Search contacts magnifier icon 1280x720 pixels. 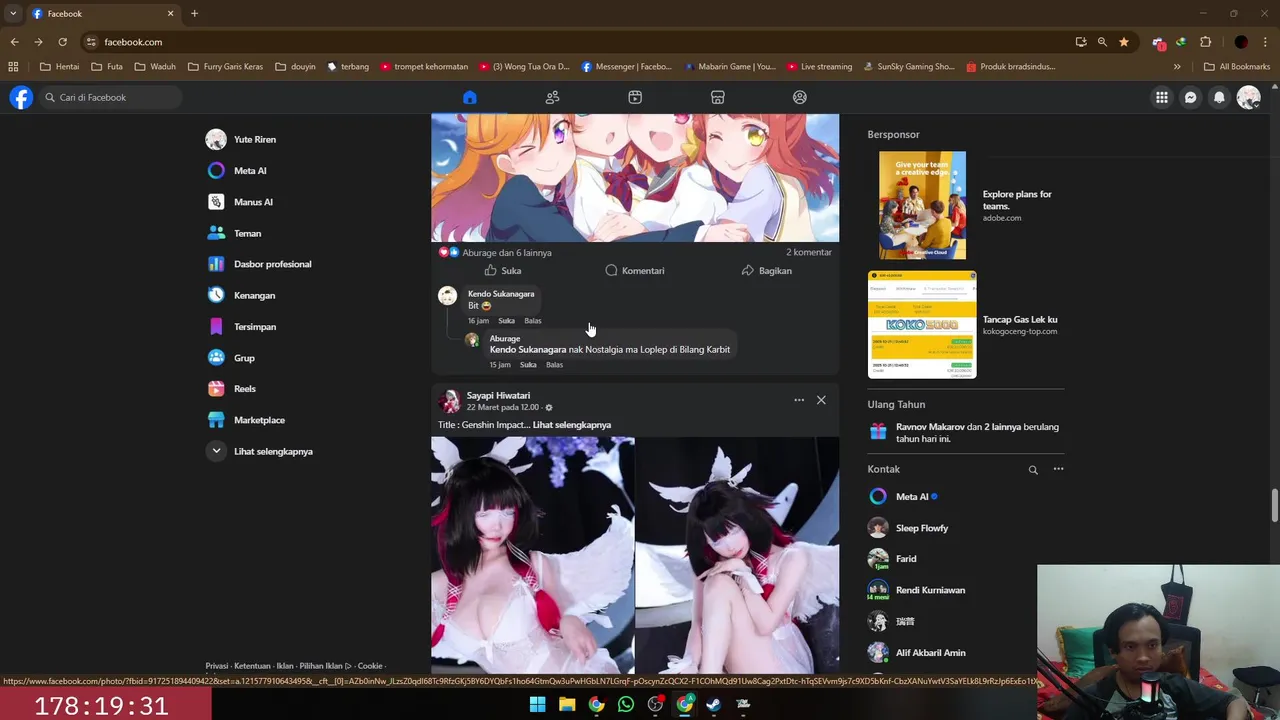(x=1033, y=469)
